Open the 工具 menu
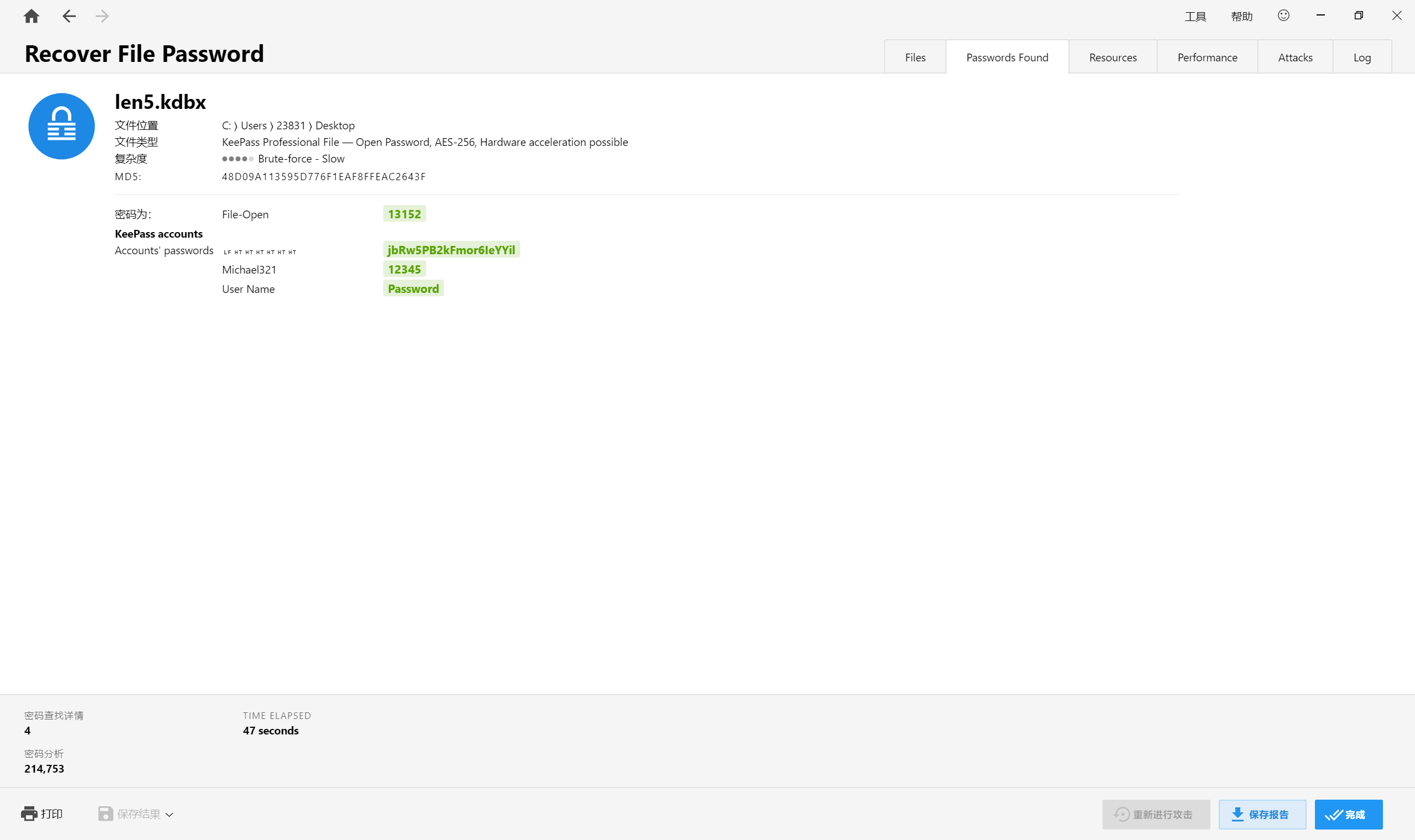 1195,17
